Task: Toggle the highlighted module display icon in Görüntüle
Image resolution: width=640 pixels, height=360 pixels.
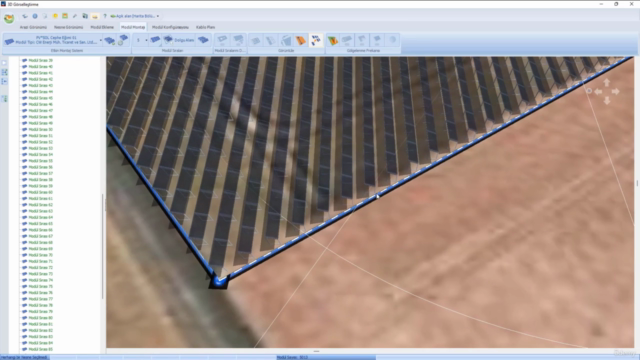Action: (316, 40)
